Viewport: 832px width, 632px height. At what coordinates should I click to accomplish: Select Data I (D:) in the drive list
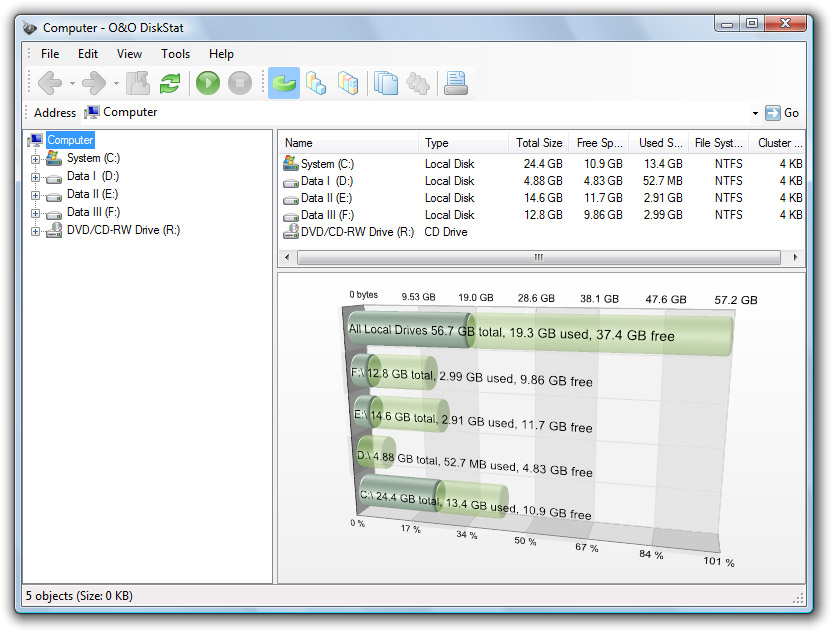pyautogui.click(x=326, y=181)
